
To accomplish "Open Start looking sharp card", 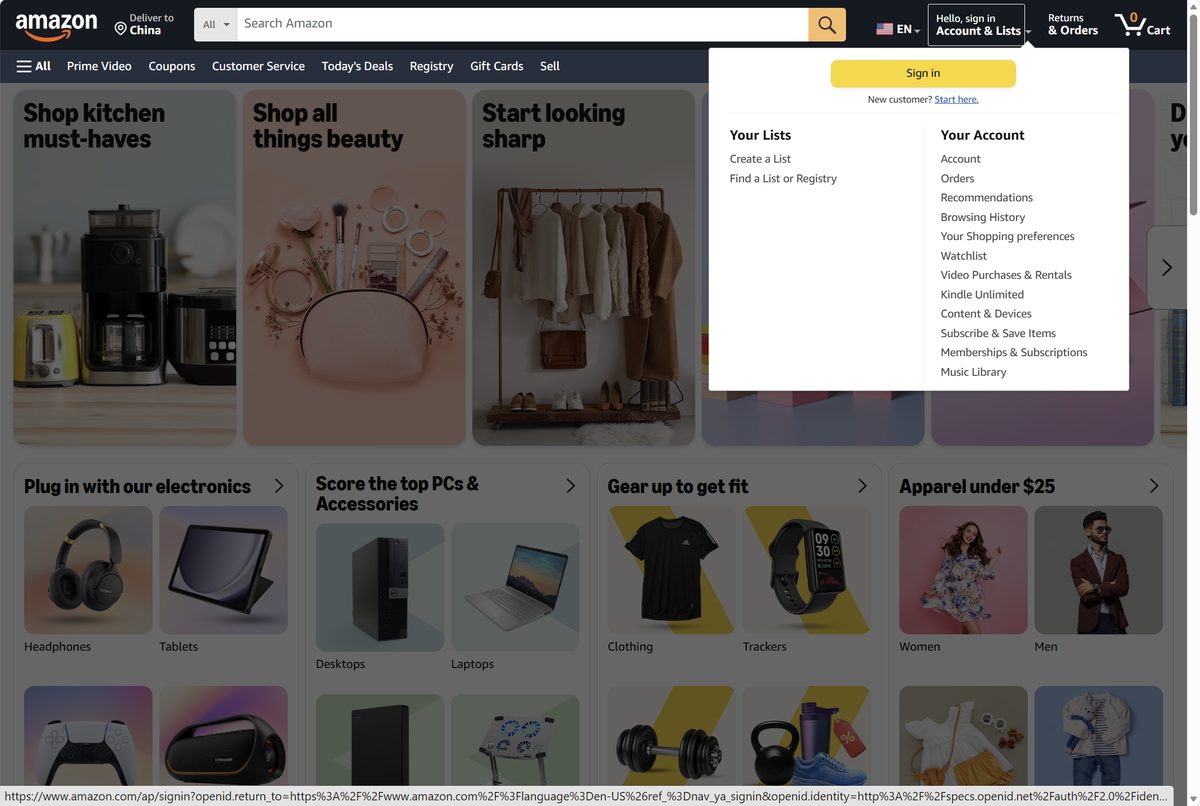I will pos(584,268).
